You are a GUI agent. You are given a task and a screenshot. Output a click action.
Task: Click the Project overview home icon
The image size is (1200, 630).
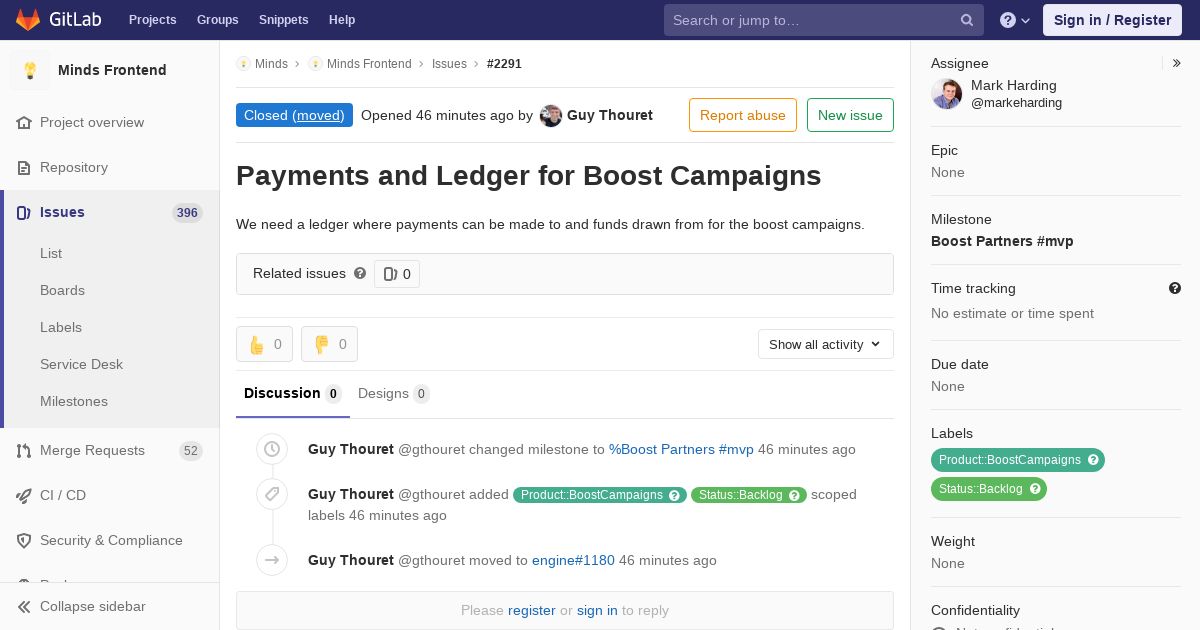pos(24,122)
